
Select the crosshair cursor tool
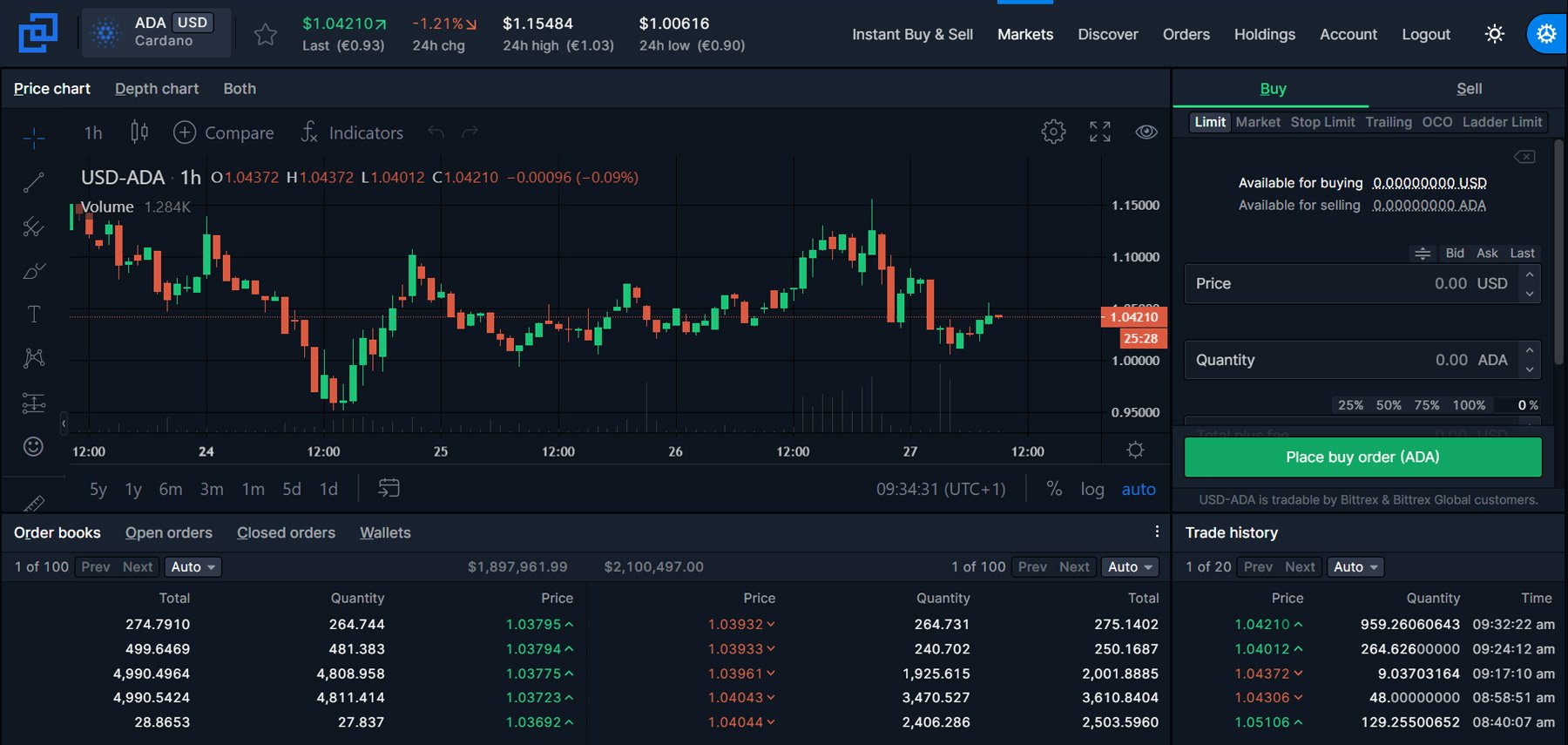click(x=34, y=138)
